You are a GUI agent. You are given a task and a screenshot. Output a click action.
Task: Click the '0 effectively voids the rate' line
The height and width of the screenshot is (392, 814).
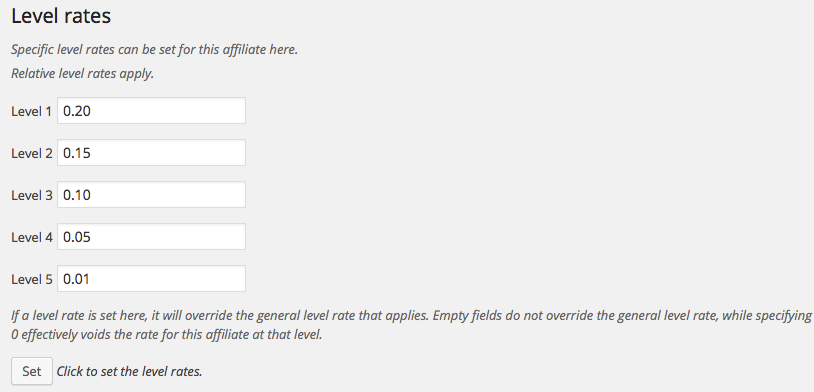[x=167, y=335]
